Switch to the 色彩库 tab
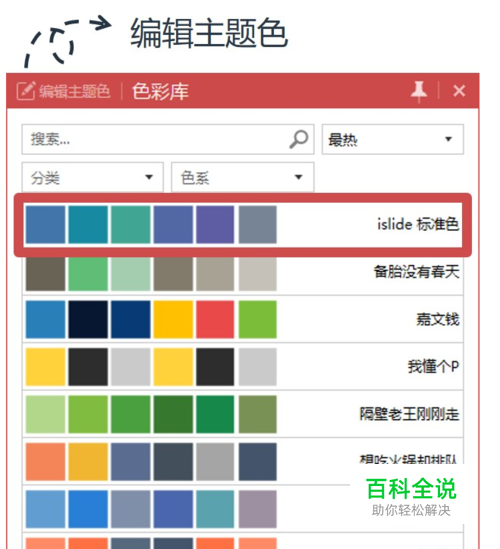The height and width of the screenshot is (549, 500). 160,91
